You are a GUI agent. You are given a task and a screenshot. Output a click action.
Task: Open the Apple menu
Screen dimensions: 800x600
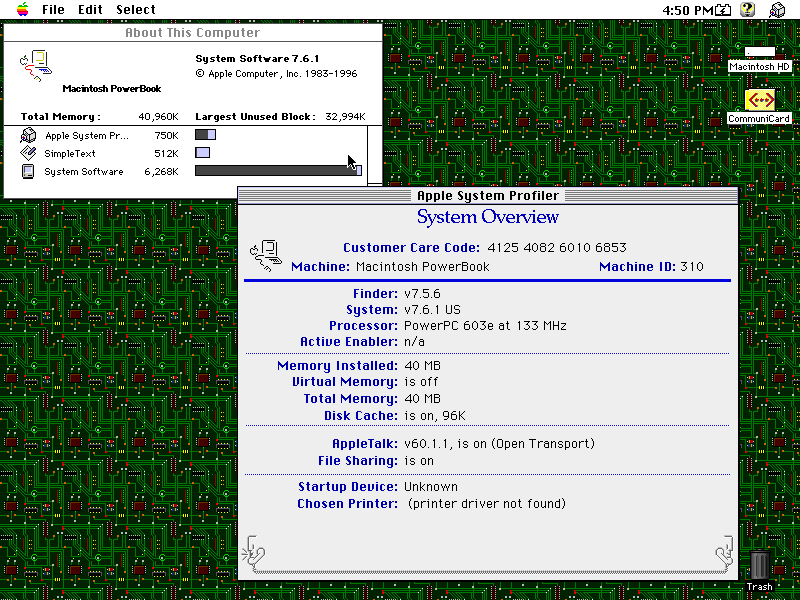22,9
